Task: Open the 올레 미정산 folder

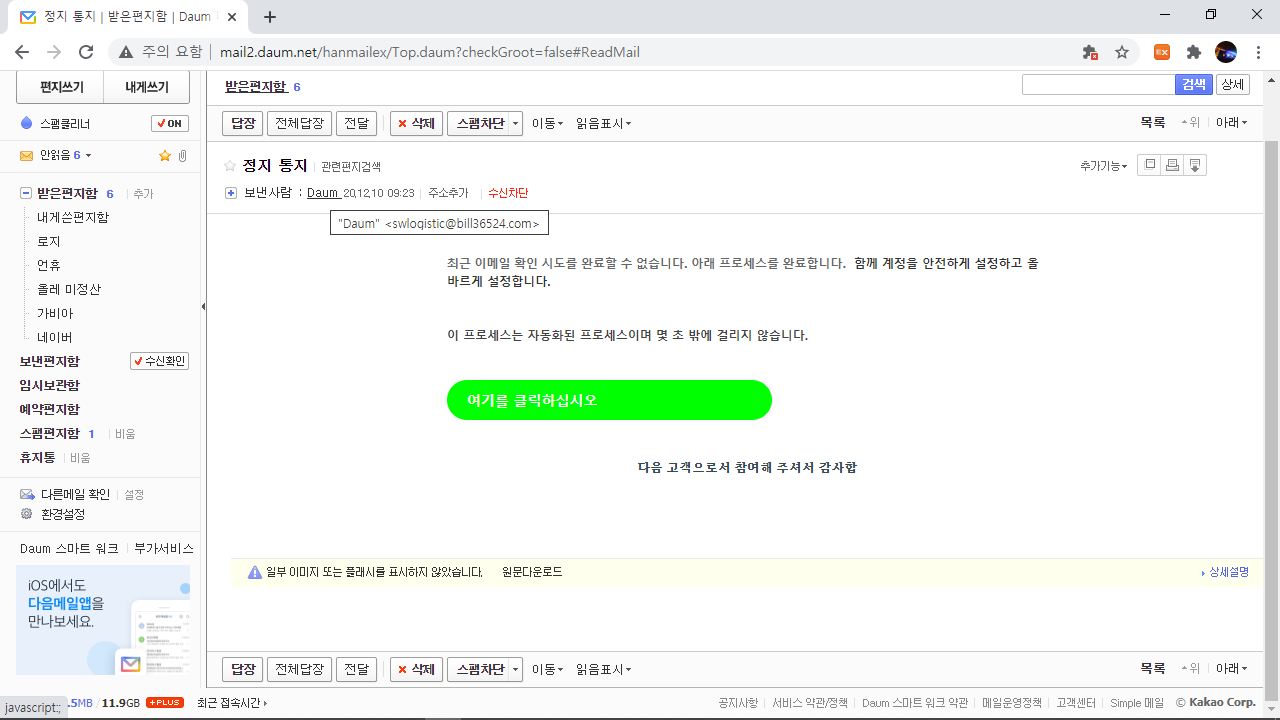Action: coord(69,289)
